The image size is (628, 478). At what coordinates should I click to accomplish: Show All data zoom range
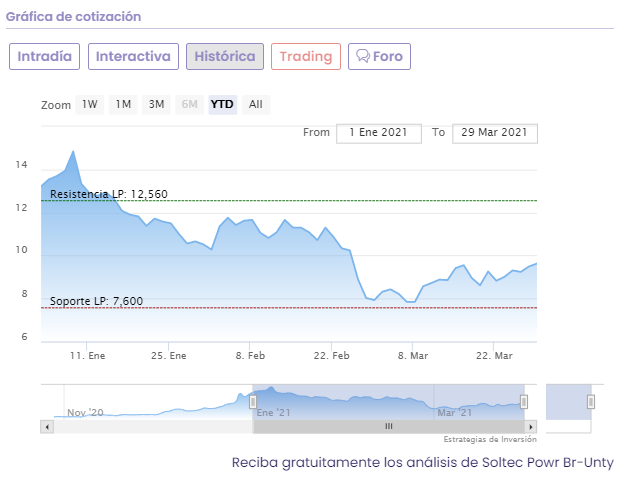(256, 105)
